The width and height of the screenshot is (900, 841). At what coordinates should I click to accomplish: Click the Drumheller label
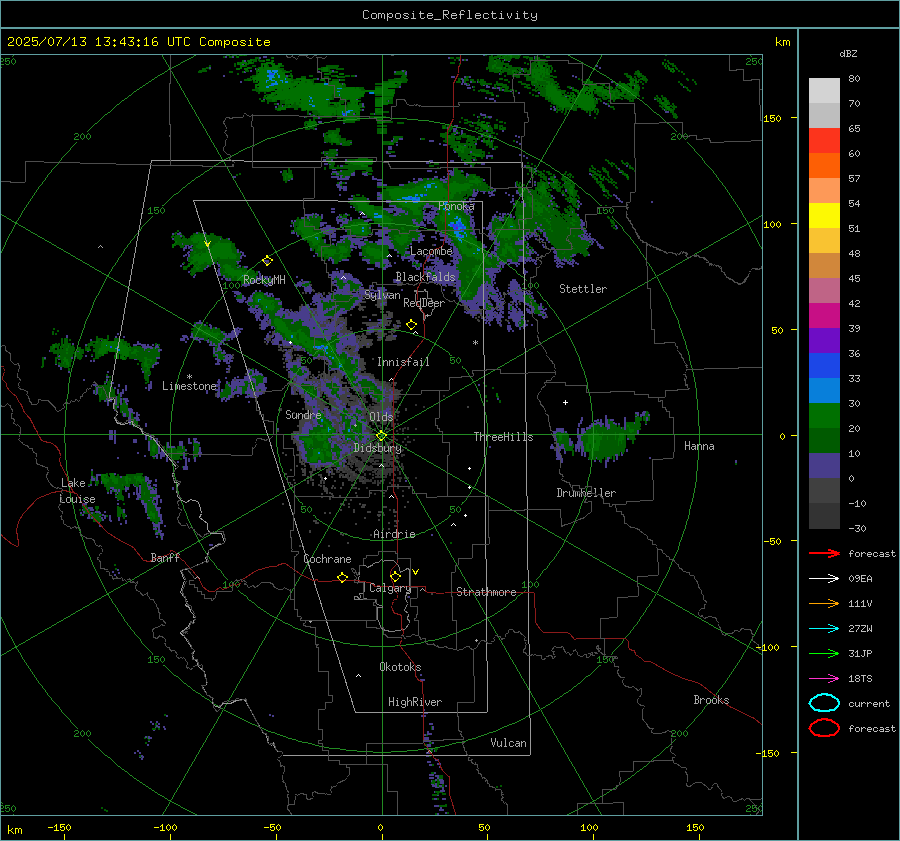tap(586, 493)
